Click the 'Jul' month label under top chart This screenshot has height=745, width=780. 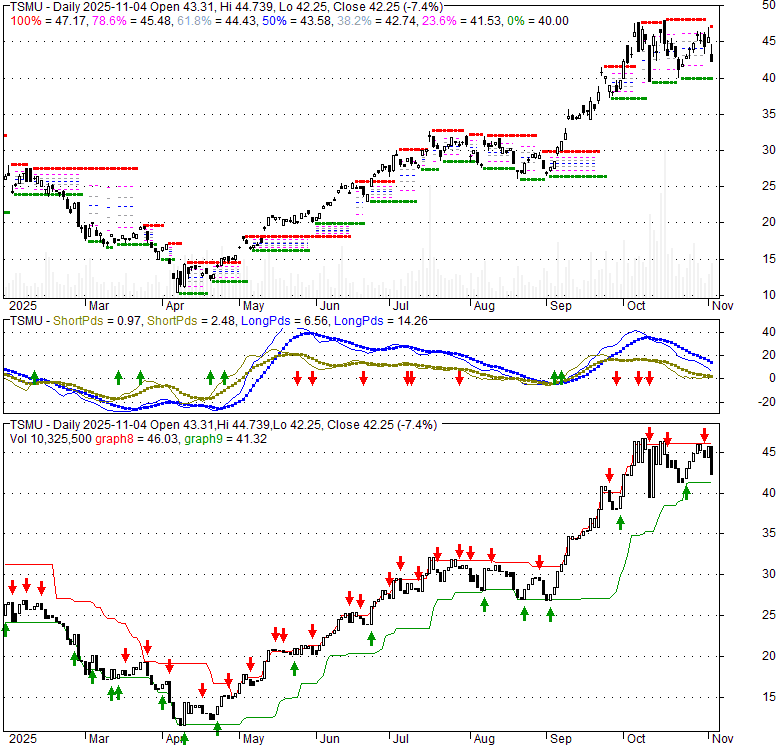[400, 306]
